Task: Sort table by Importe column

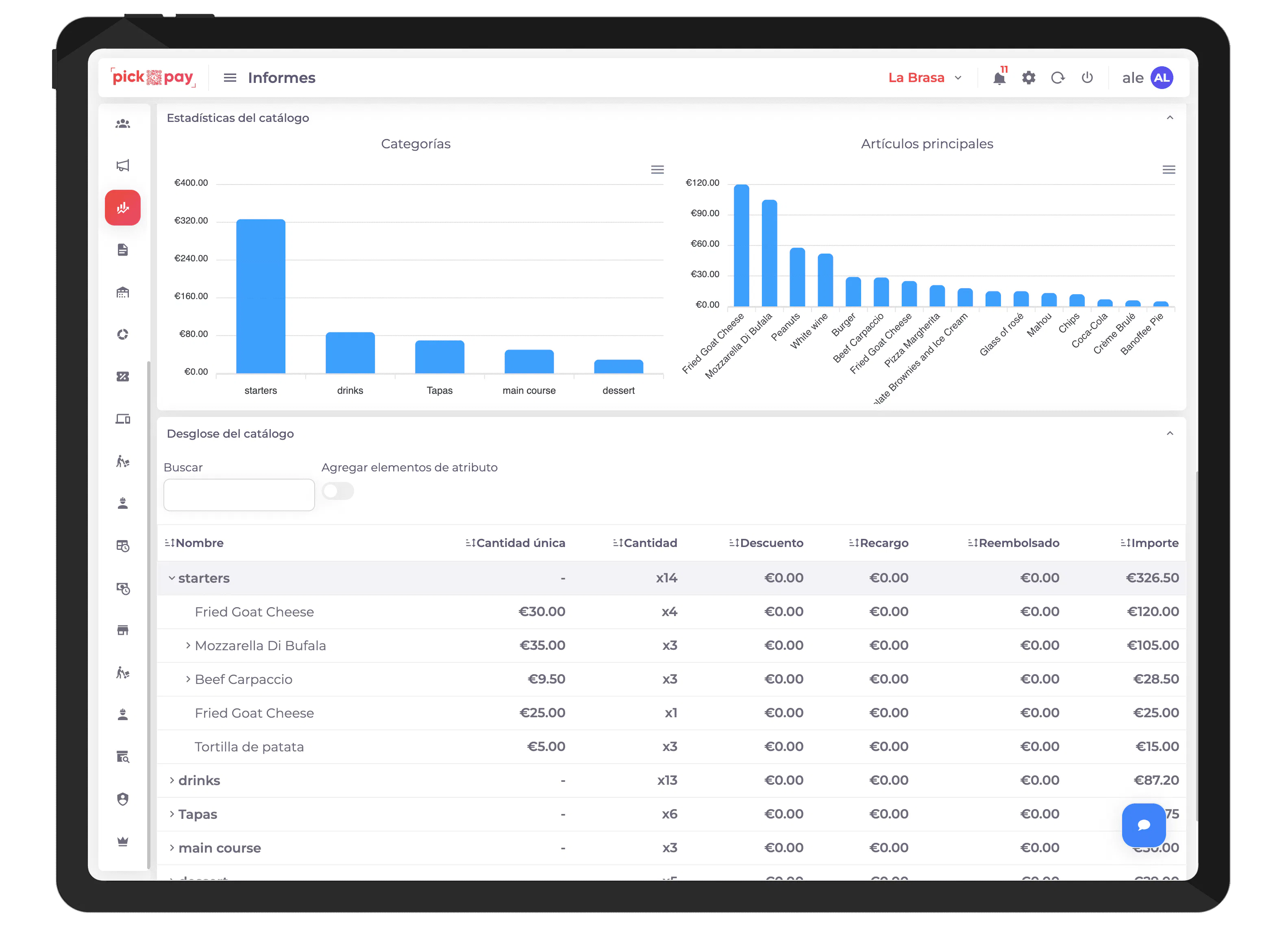Action: pos(1149,543)
